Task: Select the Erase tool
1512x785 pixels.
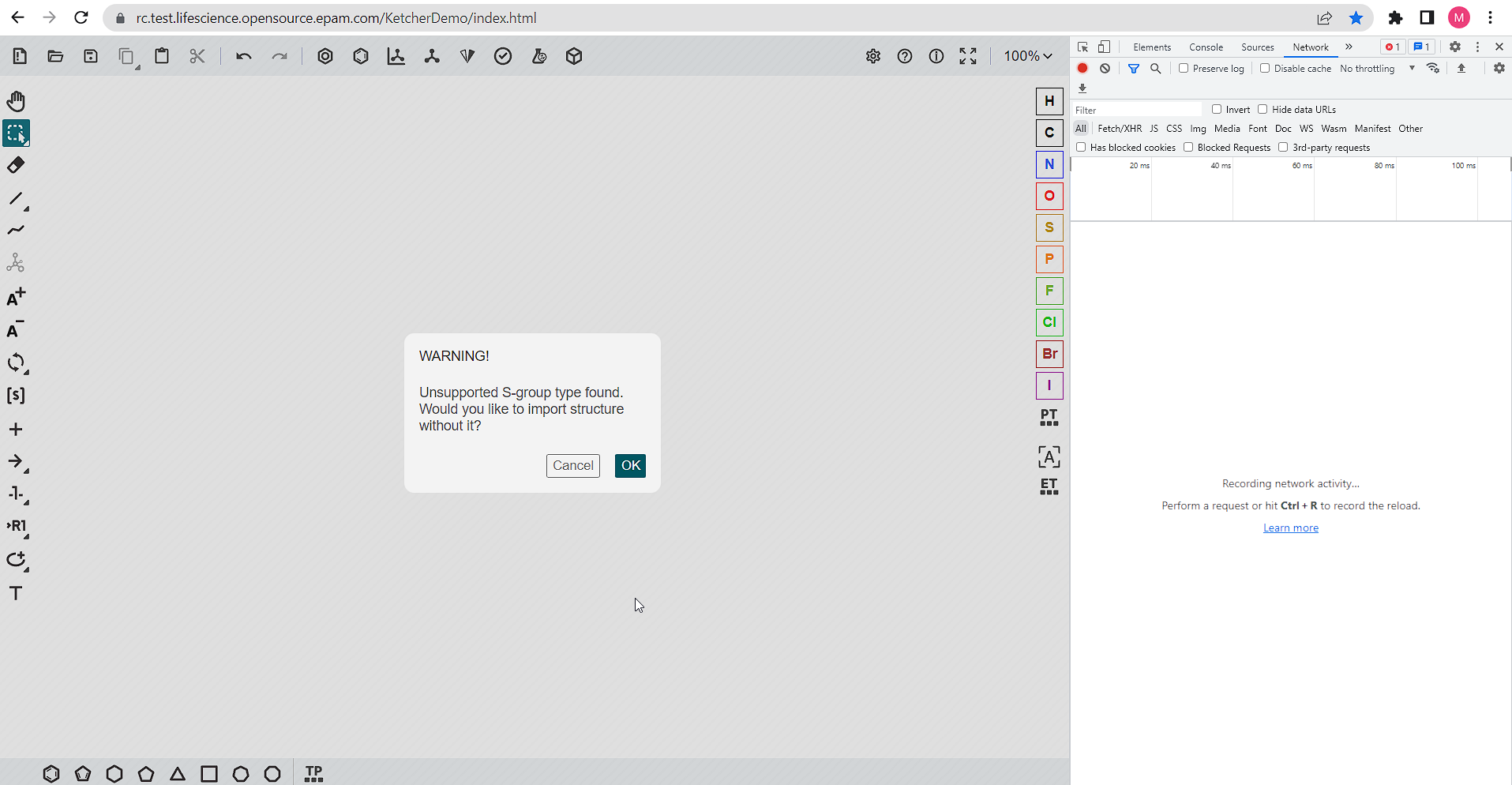Action: 16,164
